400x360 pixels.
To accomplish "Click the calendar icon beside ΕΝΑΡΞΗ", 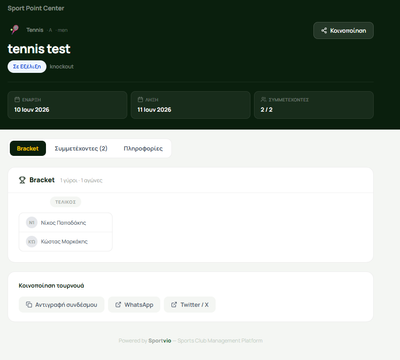I will click(17, 99).
